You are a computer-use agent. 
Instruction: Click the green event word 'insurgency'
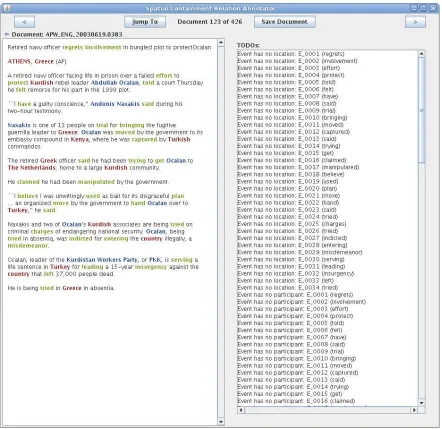[151, 267]
